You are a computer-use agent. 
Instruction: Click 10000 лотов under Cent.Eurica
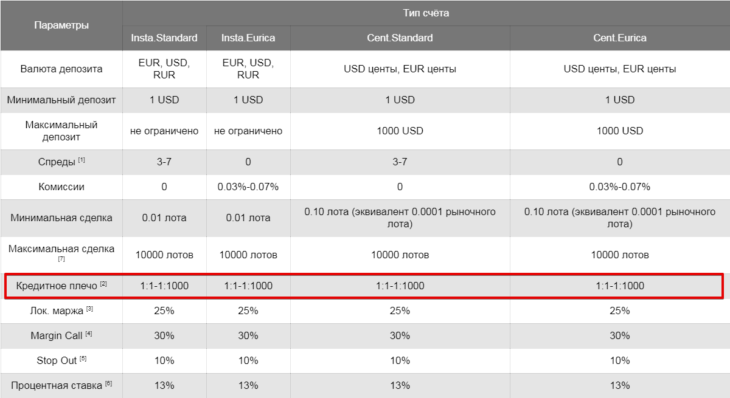click(x=620, y=255)
